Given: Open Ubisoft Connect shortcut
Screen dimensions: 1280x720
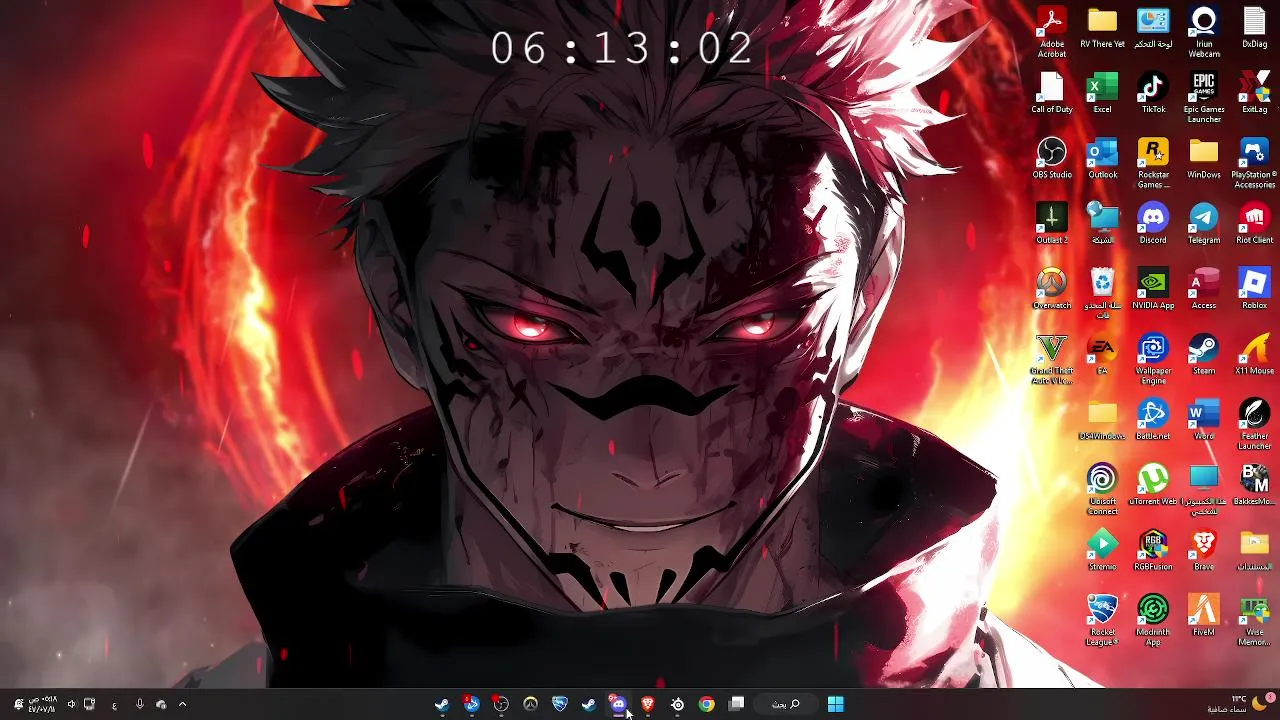Looking at the screenshot, I should pos(1102,488).
